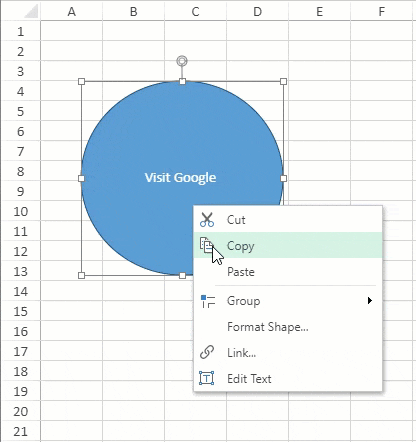Image resolution: width=416 pixels, height=442 pixels.
Task: Click the left-middle sizing handle of shape
Action: 81,178
